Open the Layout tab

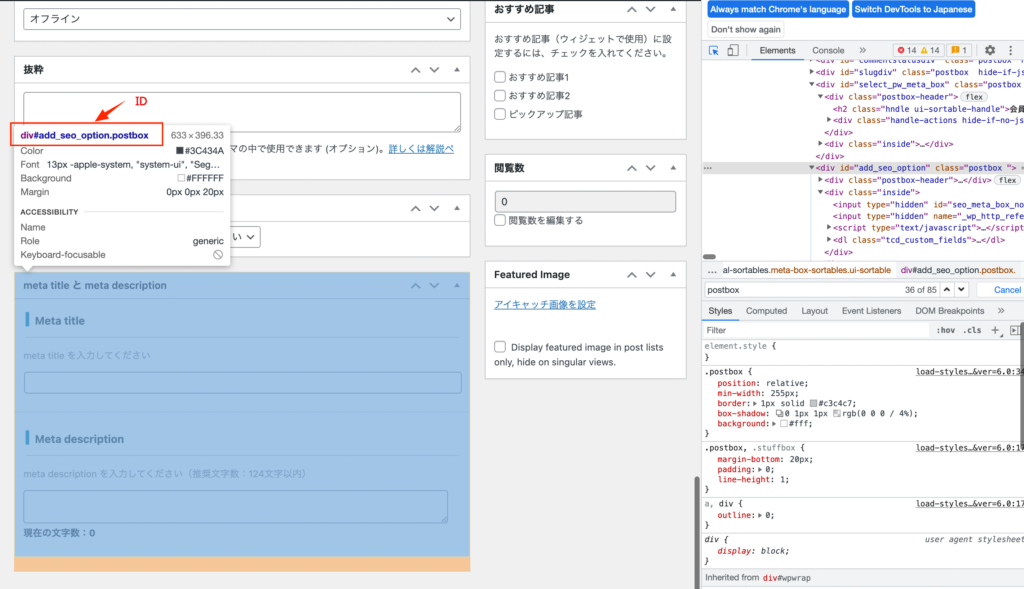point(814,311)
